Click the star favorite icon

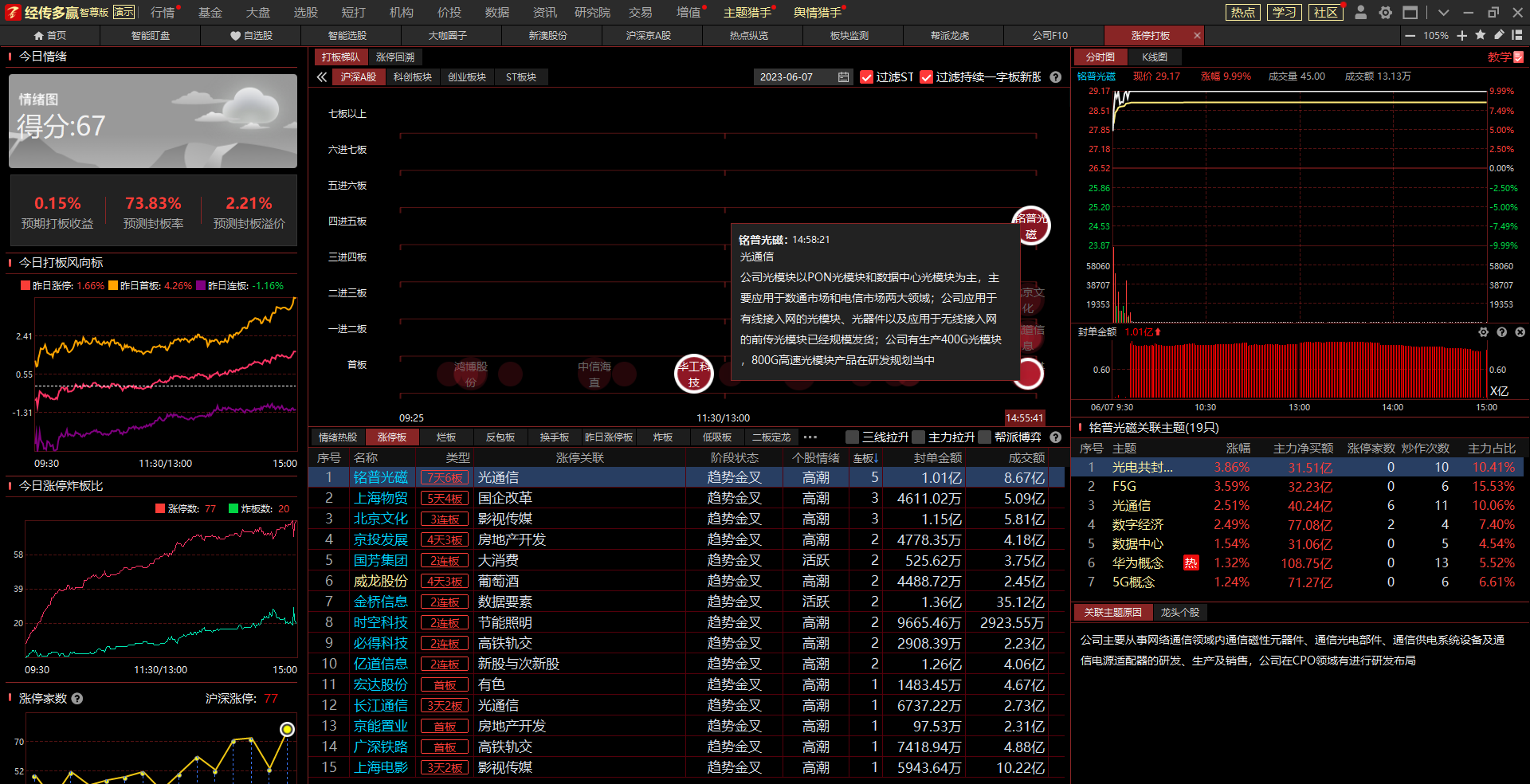1481,35
